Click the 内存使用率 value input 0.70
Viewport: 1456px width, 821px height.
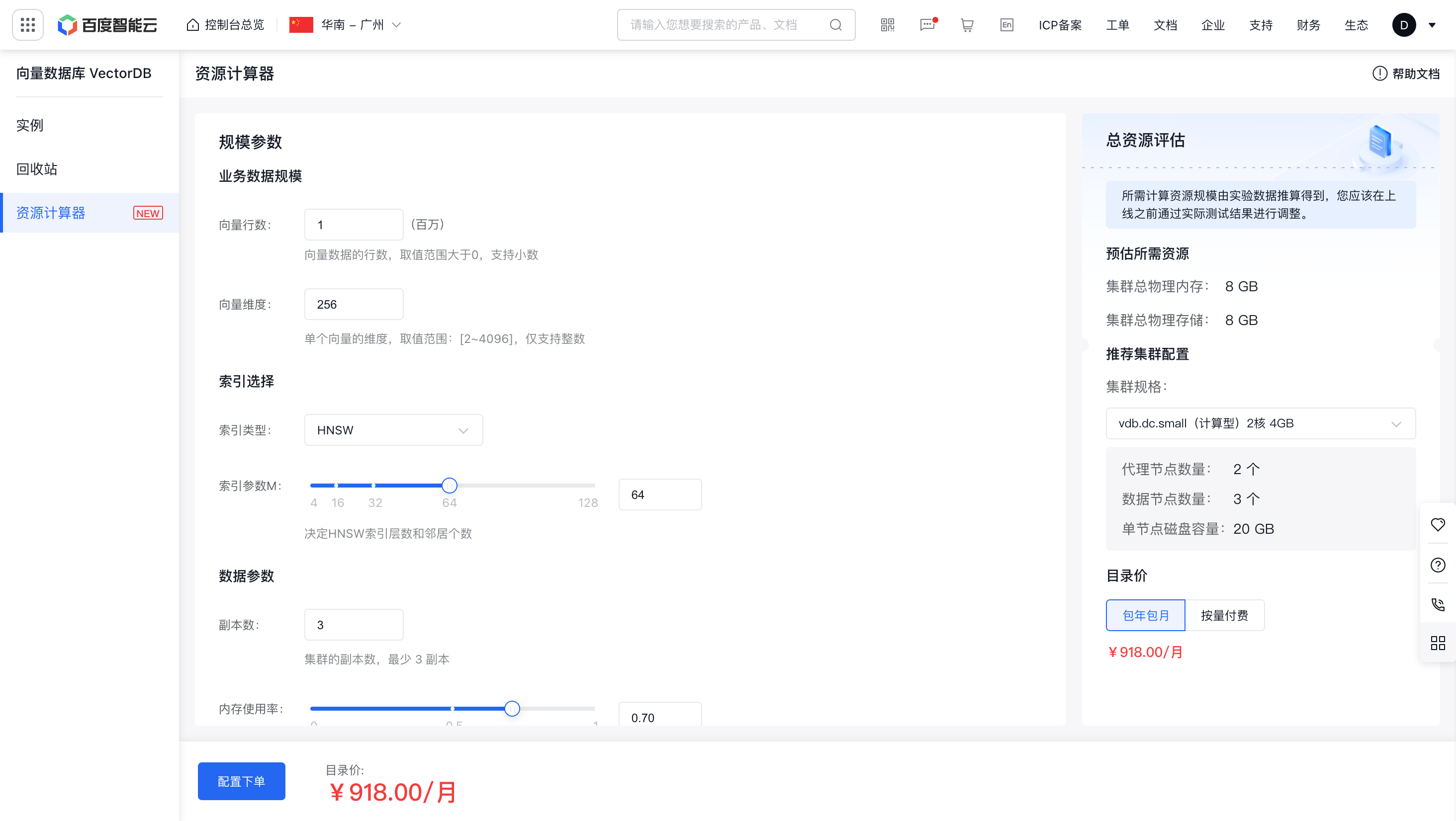pyautogui.click(x=659, y=715)
